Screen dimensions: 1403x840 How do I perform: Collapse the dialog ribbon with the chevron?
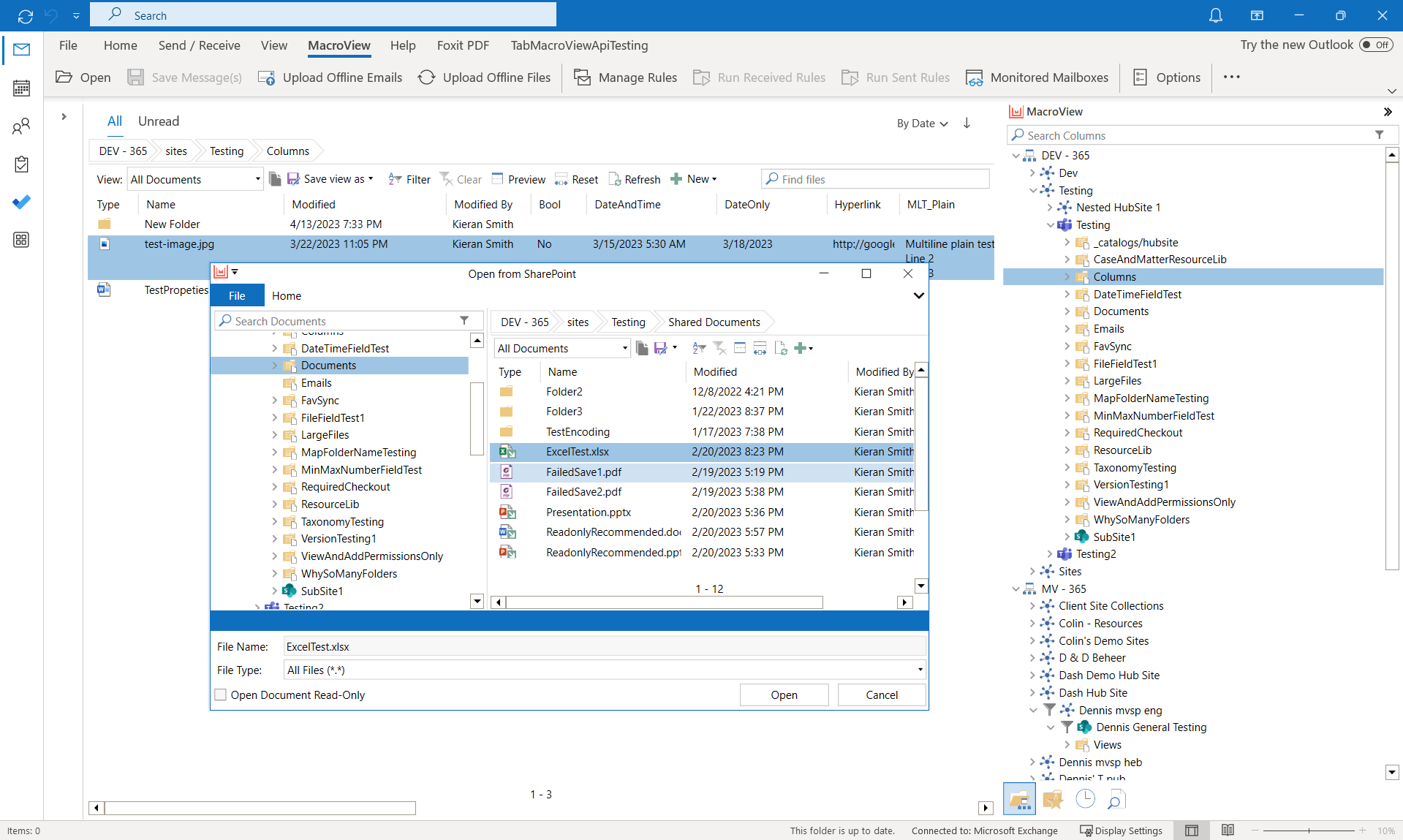(x=918, y=295)
